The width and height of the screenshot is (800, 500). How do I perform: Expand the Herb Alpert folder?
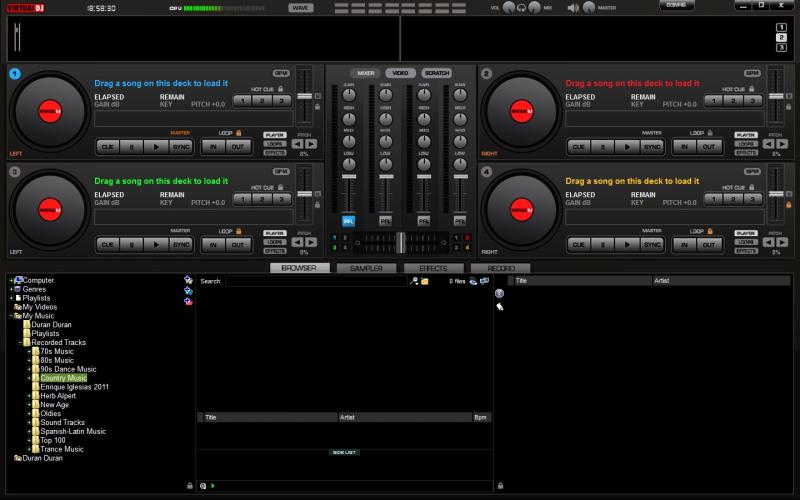pyautogui.click(x=29, y=396)
